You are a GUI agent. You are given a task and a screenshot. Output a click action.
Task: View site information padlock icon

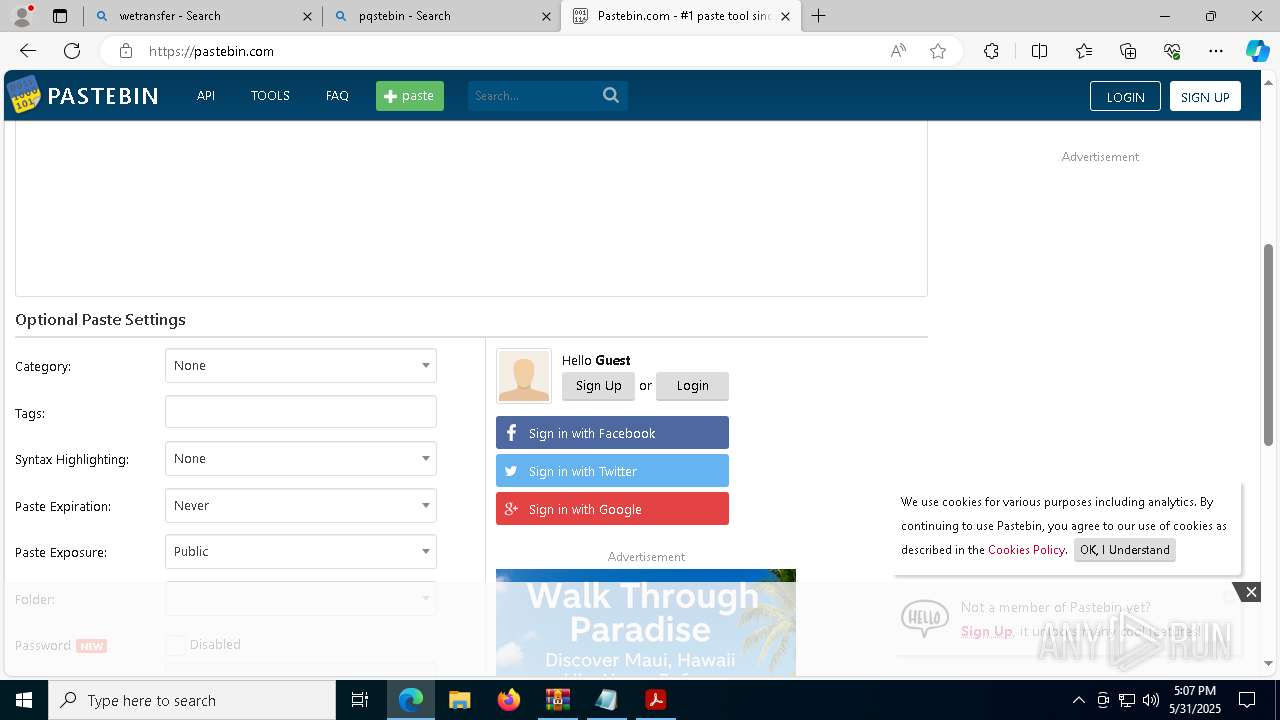pyautogui.click(x=125, y=51)
